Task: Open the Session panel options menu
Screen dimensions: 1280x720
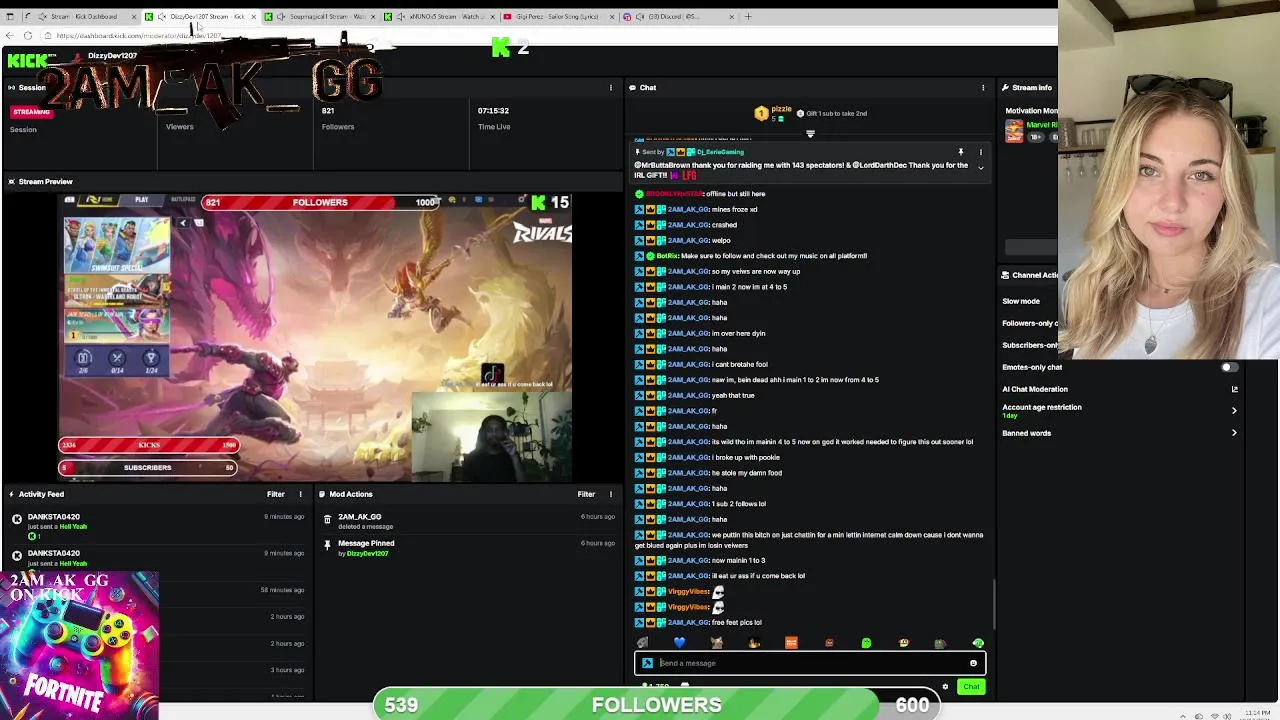Action: pyautogui.click(x=611, y=88)
